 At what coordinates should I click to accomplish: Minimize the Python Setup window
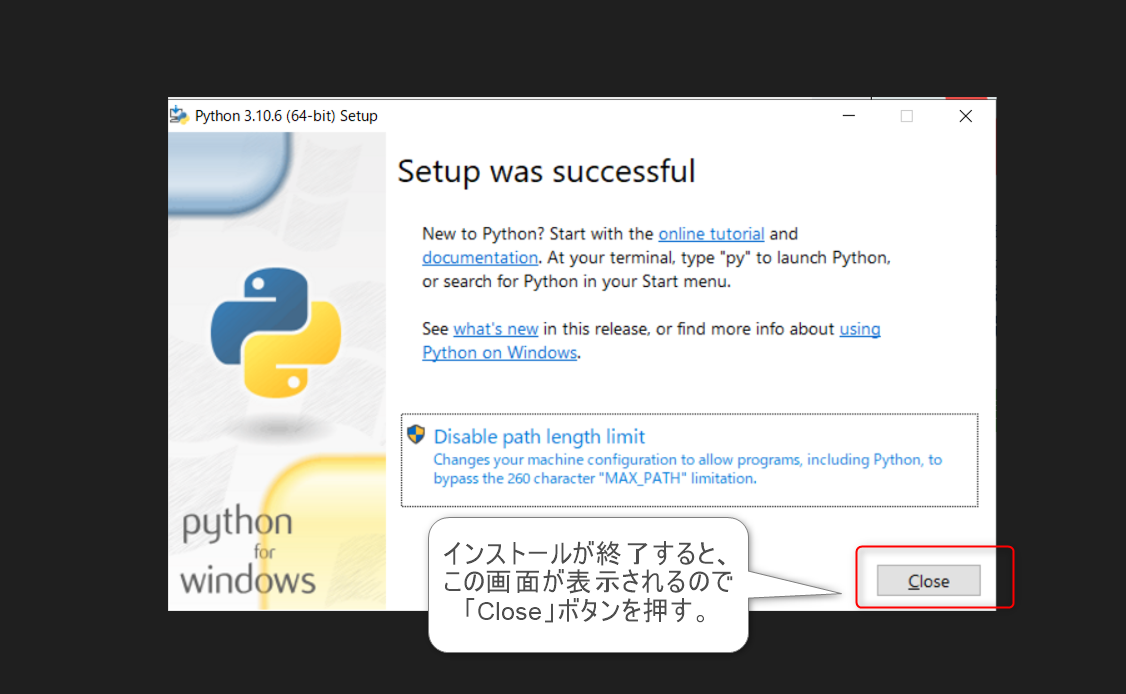tap(848, 116)
